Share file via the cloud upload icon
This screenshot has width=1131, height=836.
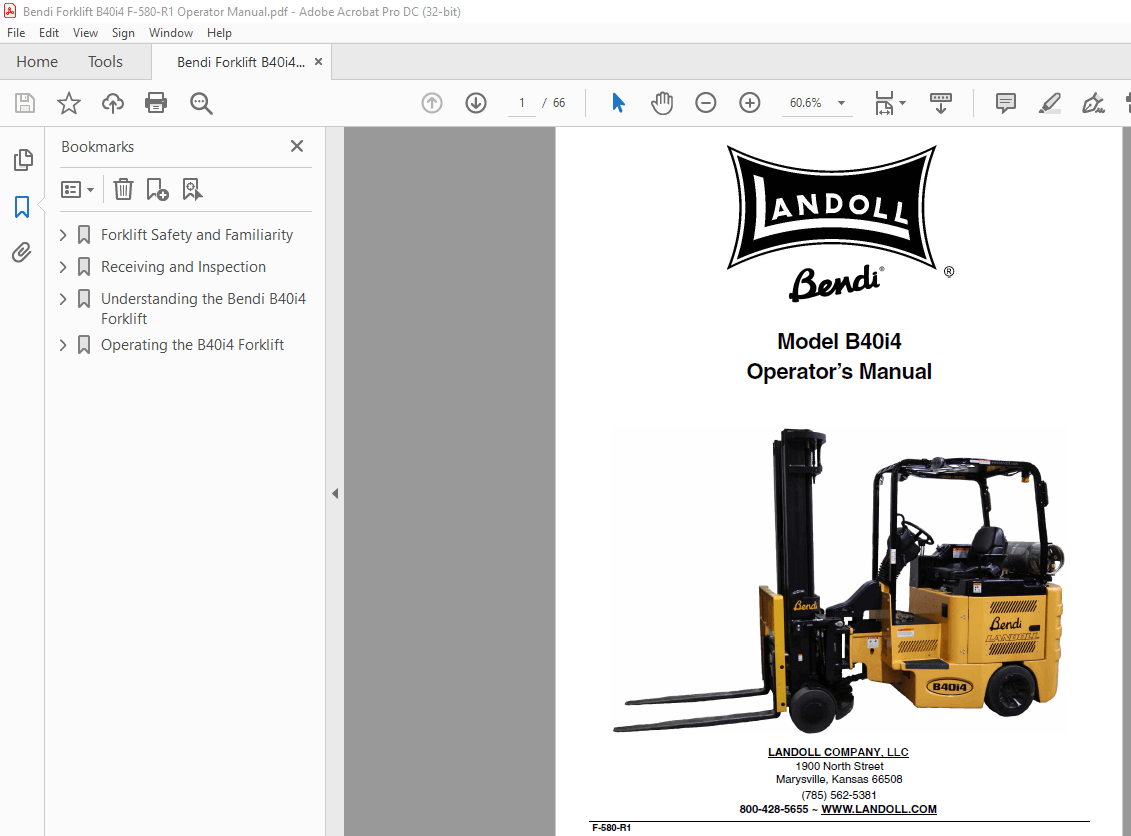pos(112,102)
